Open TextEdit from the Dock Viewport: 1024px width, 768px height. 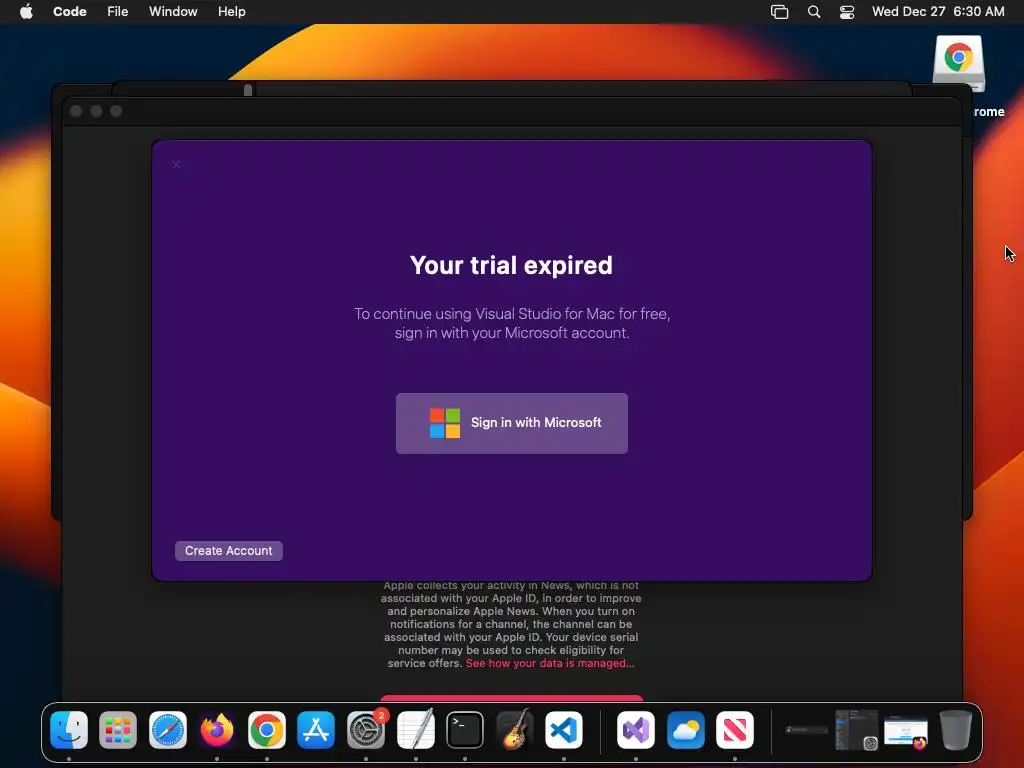415,730
